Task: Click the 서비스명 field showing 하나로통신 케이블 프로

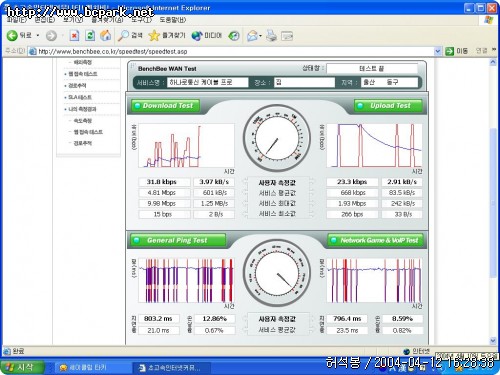Action: (208, 82)
